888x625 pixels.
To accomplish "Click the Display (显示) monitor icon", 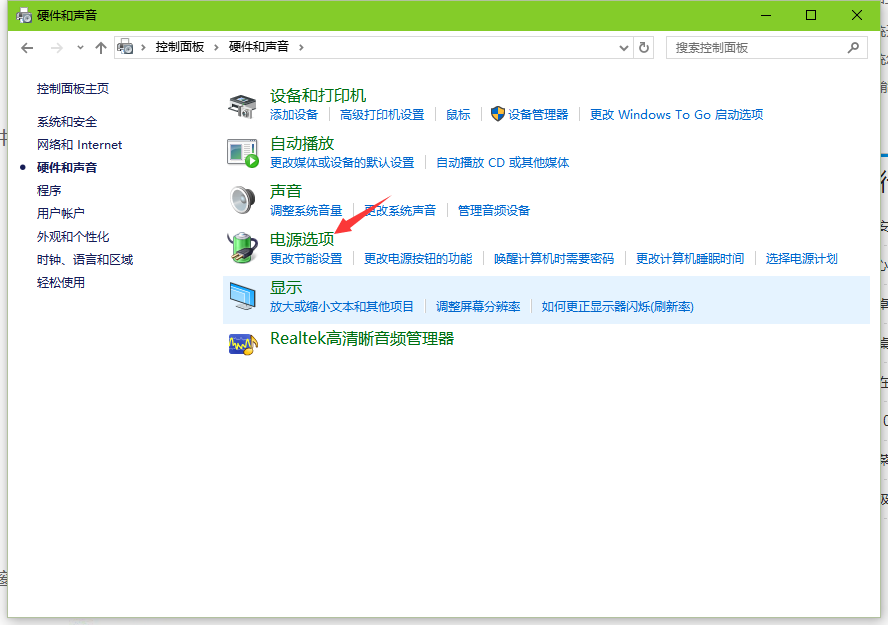I will (x=243, y=295).
